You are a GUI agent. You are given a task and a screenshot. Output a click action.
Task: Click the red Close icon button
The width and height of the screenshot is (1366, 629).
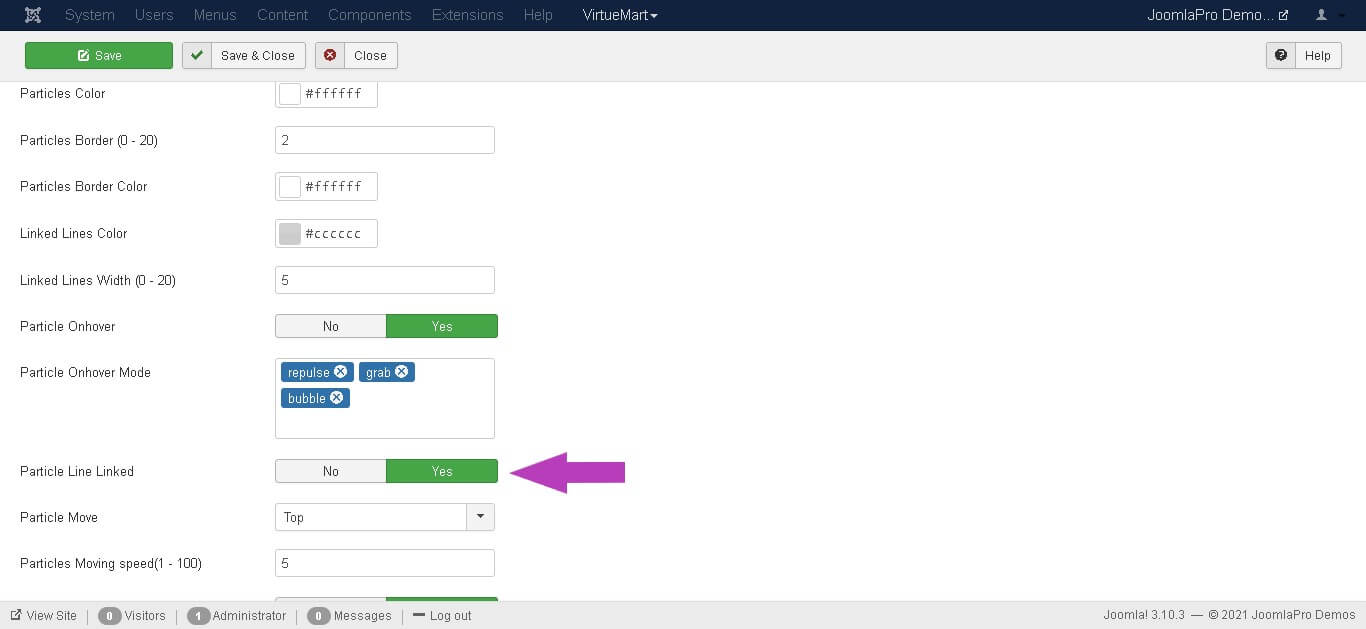coord(330,56)
